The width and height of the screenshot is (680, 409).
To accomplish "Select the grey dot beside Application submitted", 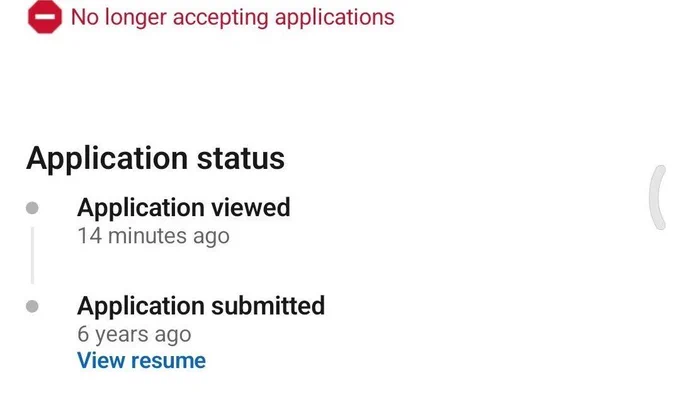I will click(x=32, y=306).
